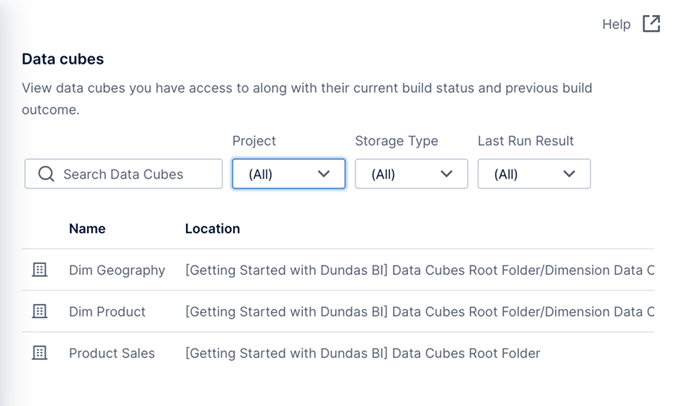Sort by the Location column header
The height and width of the screenshot is (406, 675).
point(212,229)
